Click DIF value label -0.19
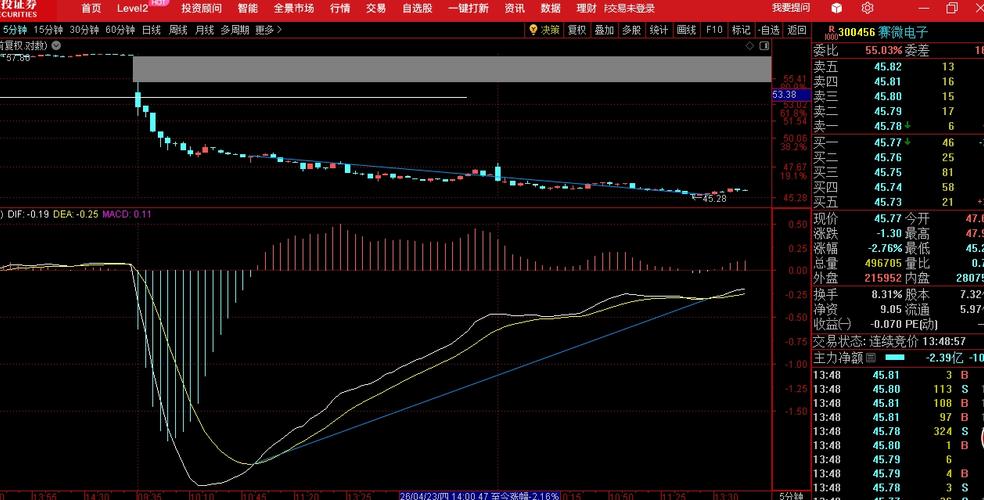 pos(28,214)
